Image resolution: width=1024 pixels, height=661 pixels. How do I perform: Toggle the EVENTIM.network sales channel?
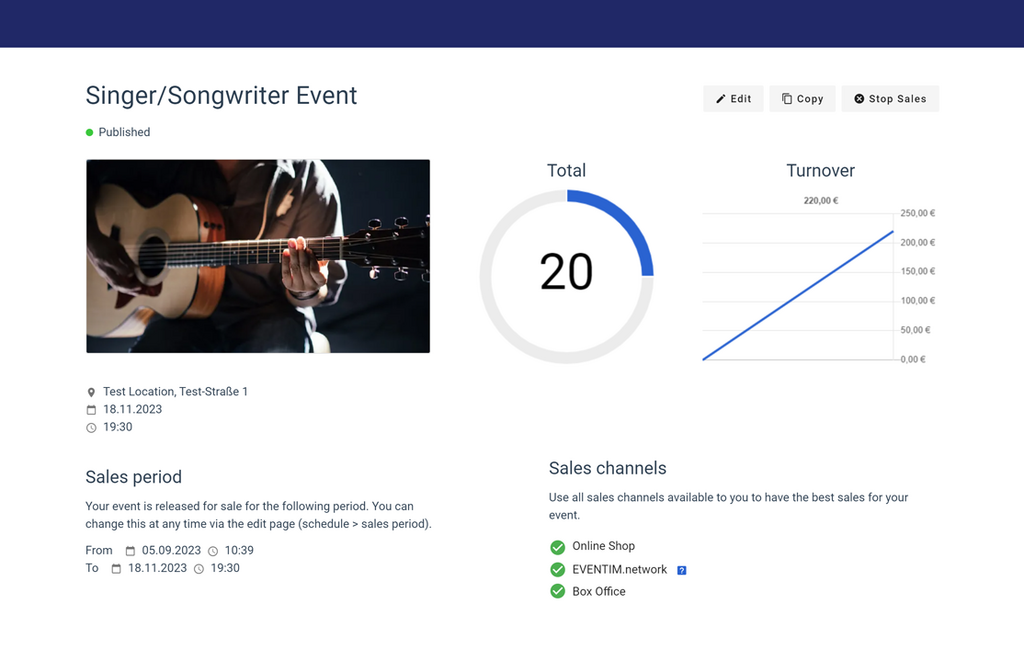pos(558,569)
